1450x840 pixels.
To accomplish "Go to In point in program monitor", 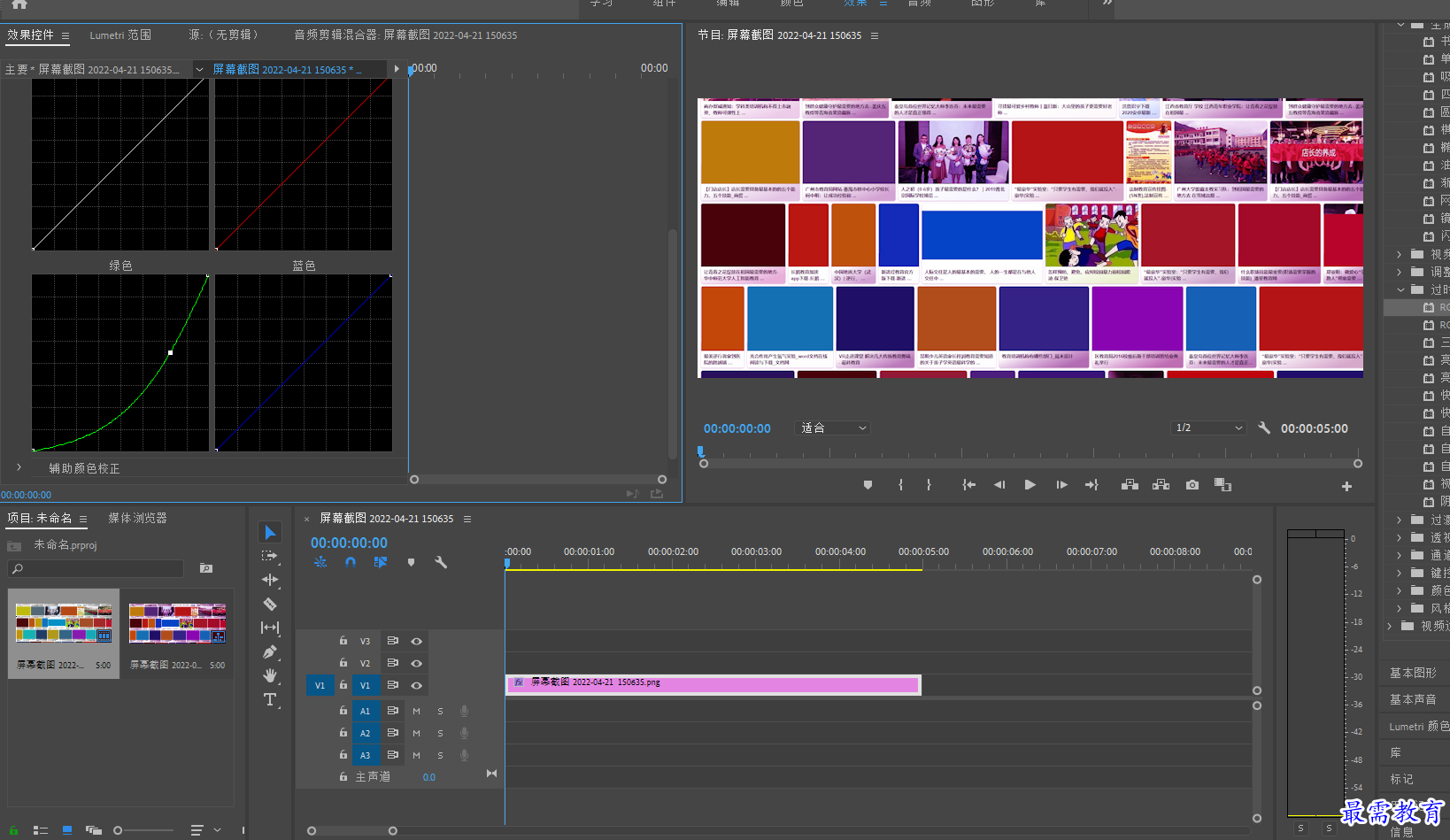I will [x=969, y=485].
